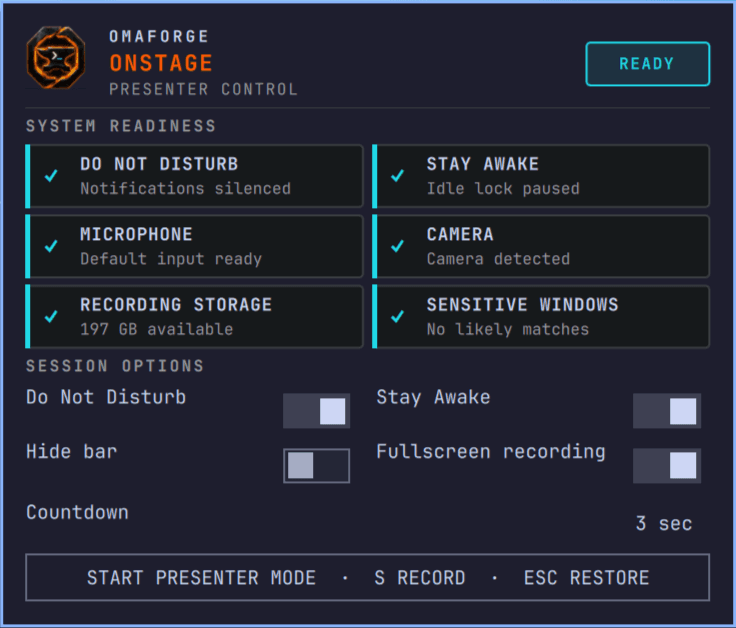Viewport: 736px width, 628px height.
Task: Disable the Fullscreen recording switch
Action: (x=667, y=466)
